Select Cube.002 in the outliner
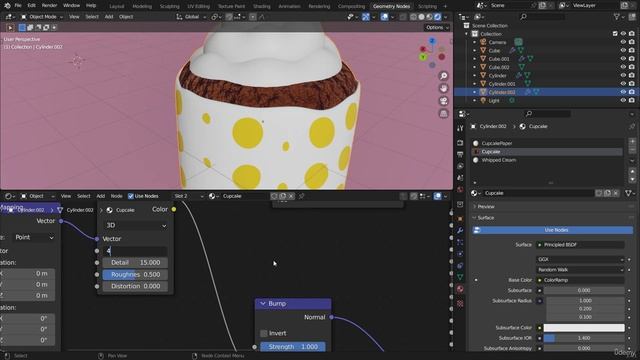This screenshot has height=360, width=640. pyautogui.click(x=499, y=67)
